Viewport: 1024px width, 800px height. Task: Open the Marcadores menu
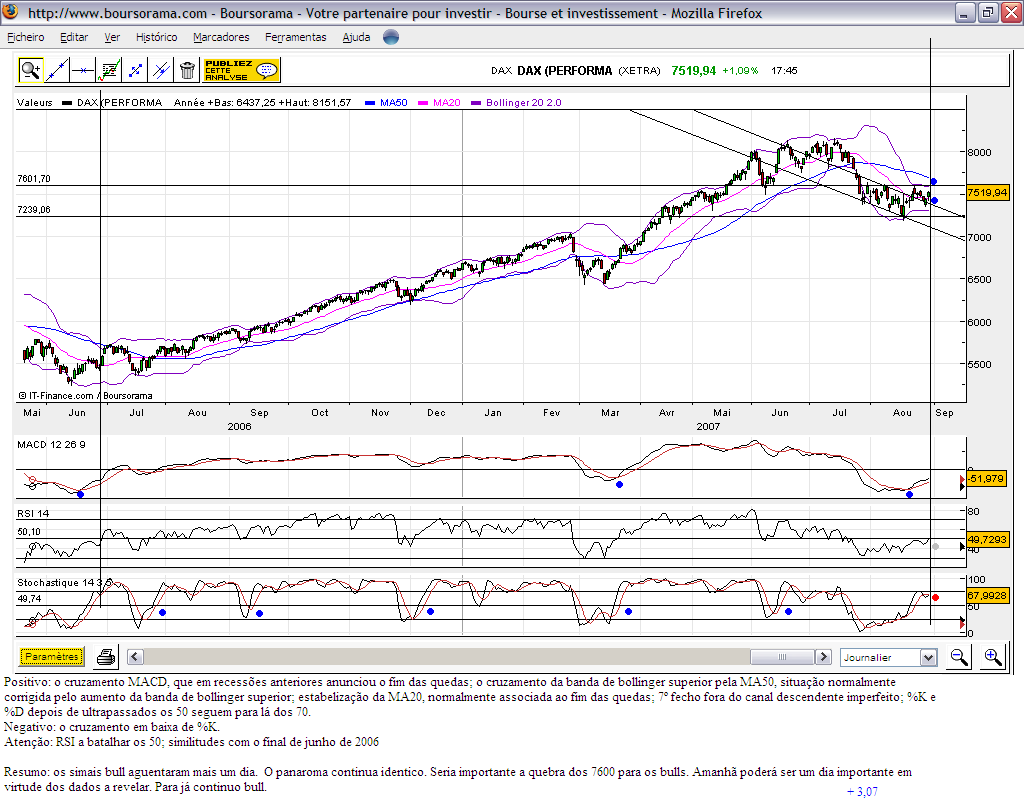(221, 37)
